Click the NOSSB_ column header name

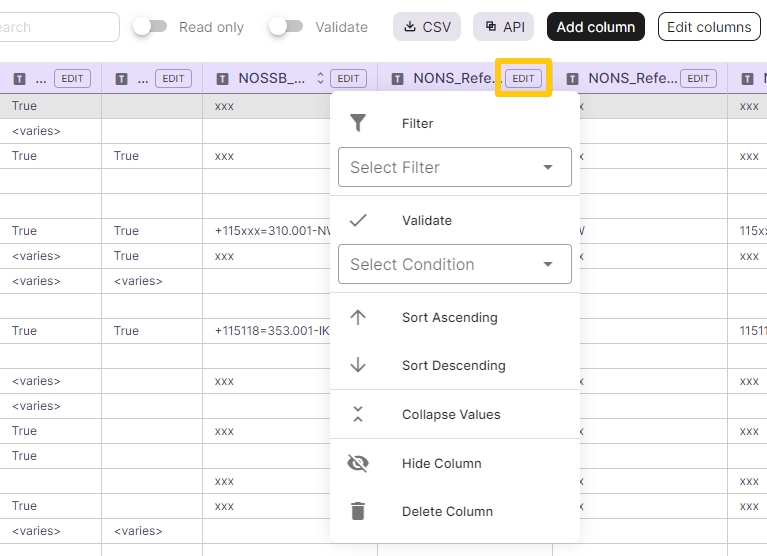pyautogui.click(x=271, y=78)
